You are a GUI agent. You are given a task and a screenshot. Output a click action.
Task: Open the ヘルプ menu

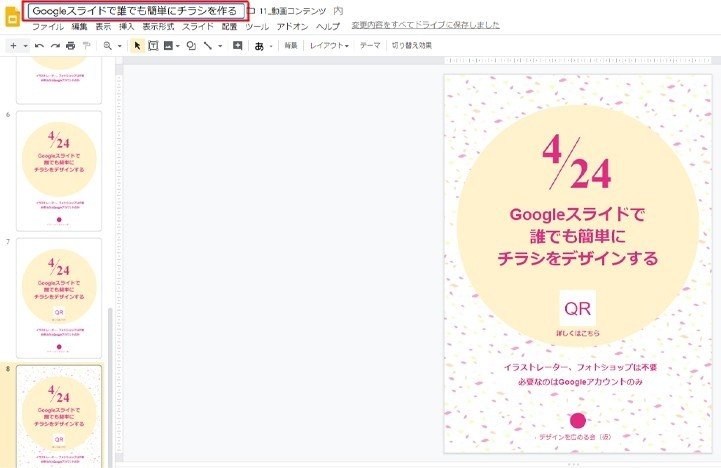pyautogui.click(x=328, y=27)
